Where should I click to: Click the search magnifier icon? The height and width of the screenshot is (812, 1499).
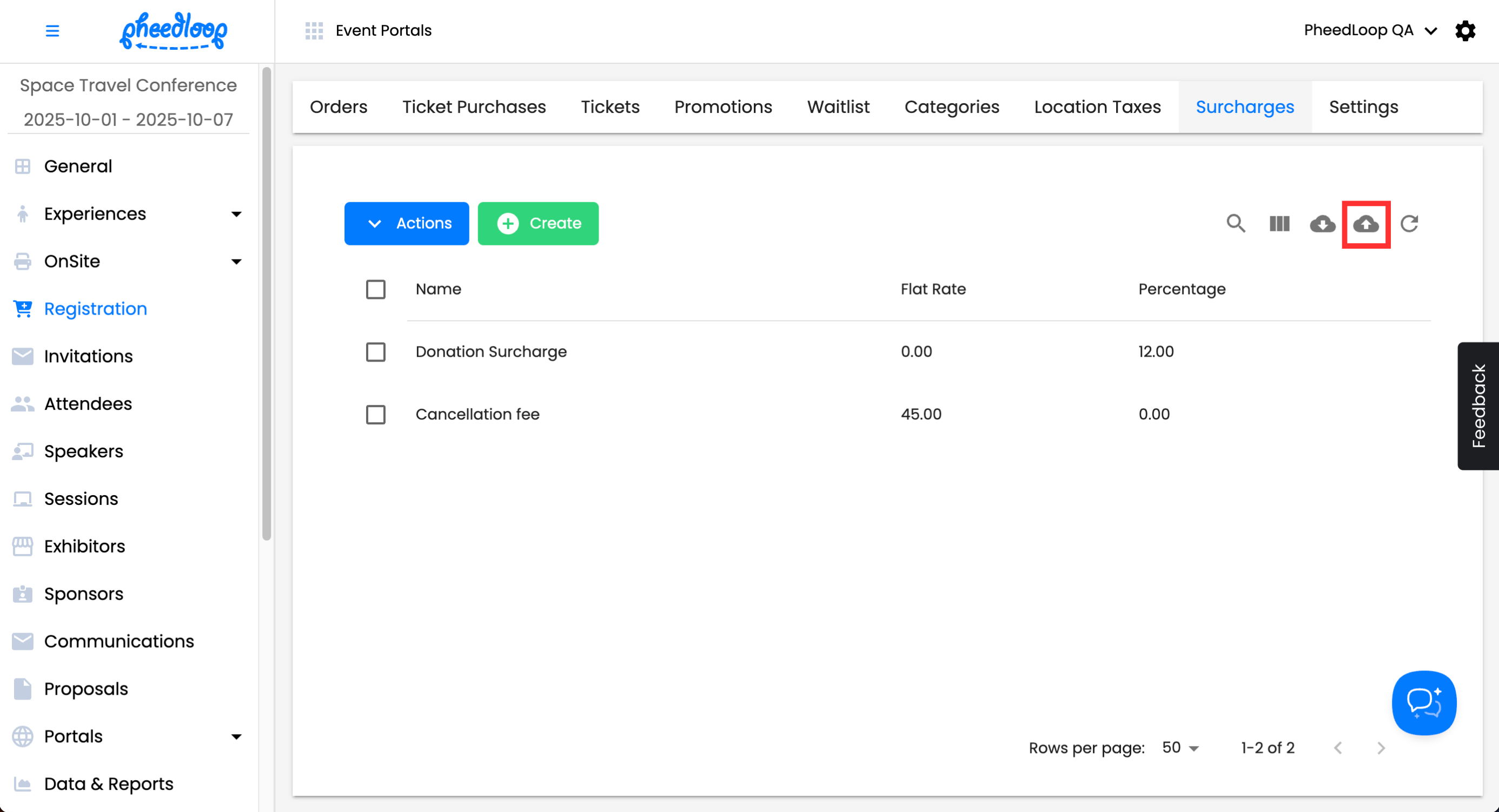1236,223
